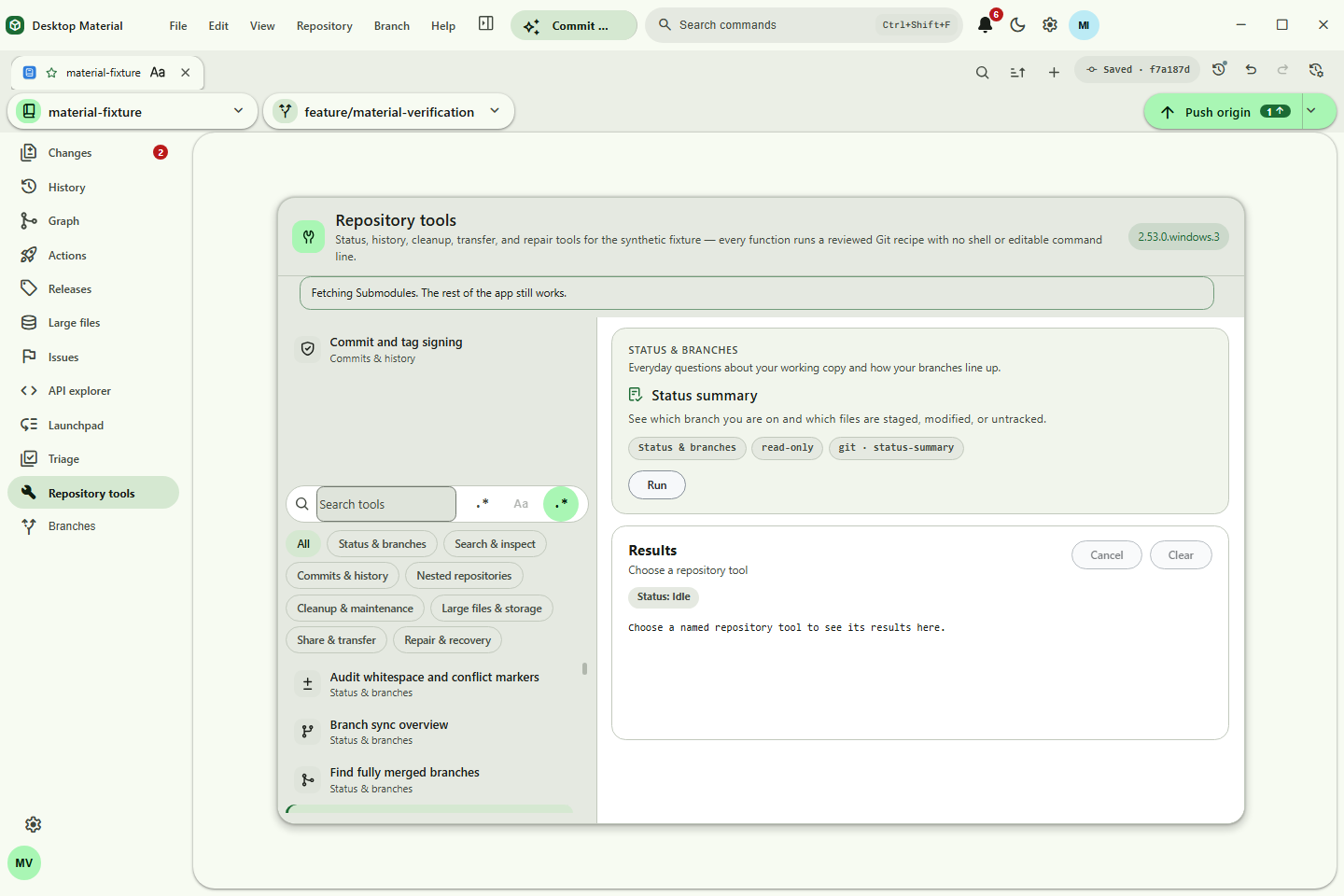Open the history clock with dot icon
The image size is (1344, 896).
click(1219, 69)
